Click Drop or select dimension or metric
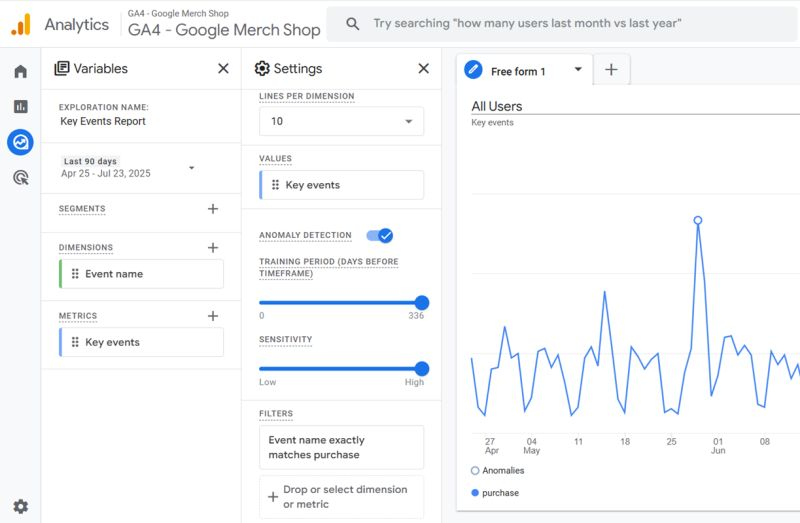The height and width of the screenshot is (523, 800). click(x=341, y=497)
